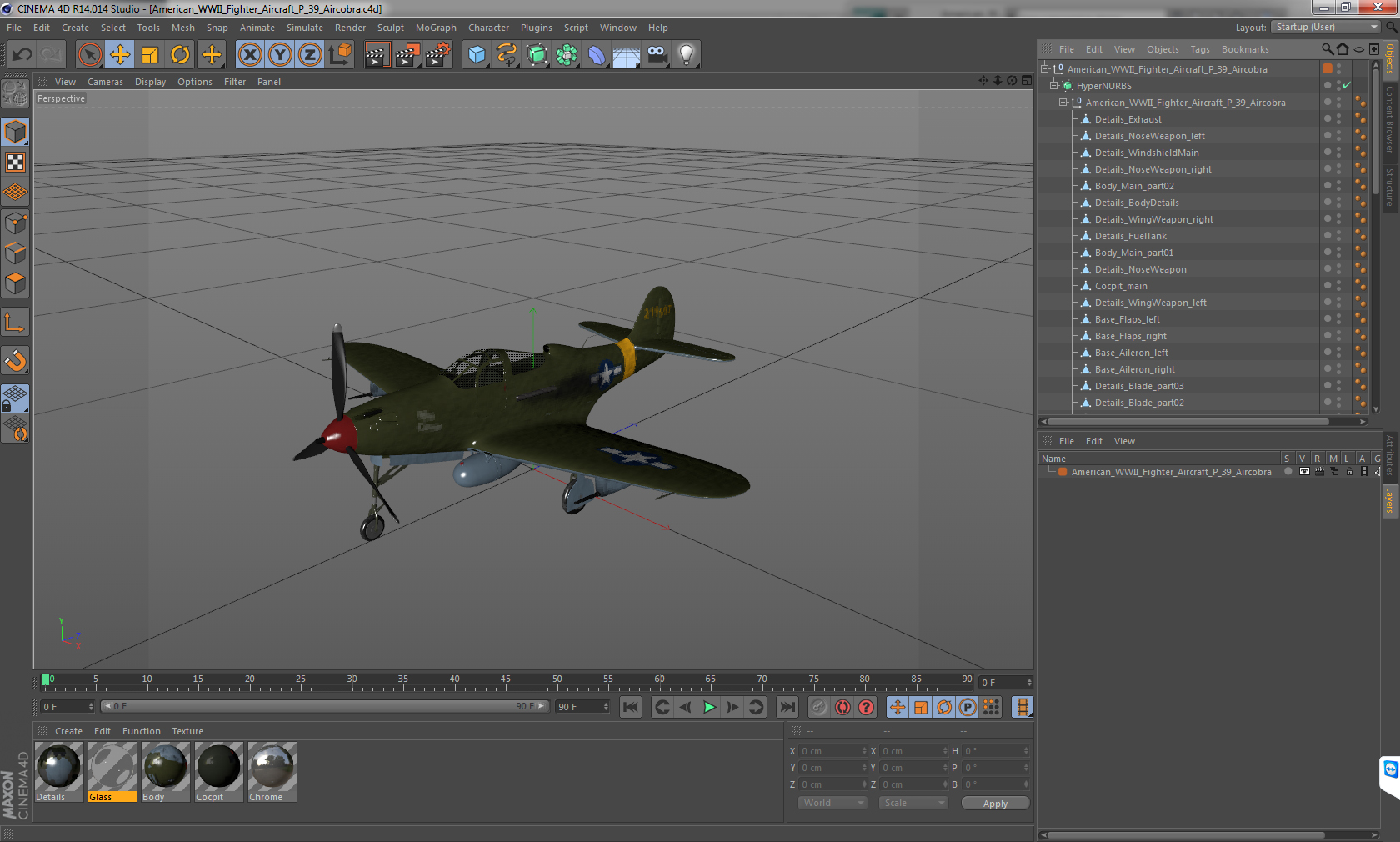Toggle Y axis lock
Screen dimensions: 1400x842
[x=280, y=55]
